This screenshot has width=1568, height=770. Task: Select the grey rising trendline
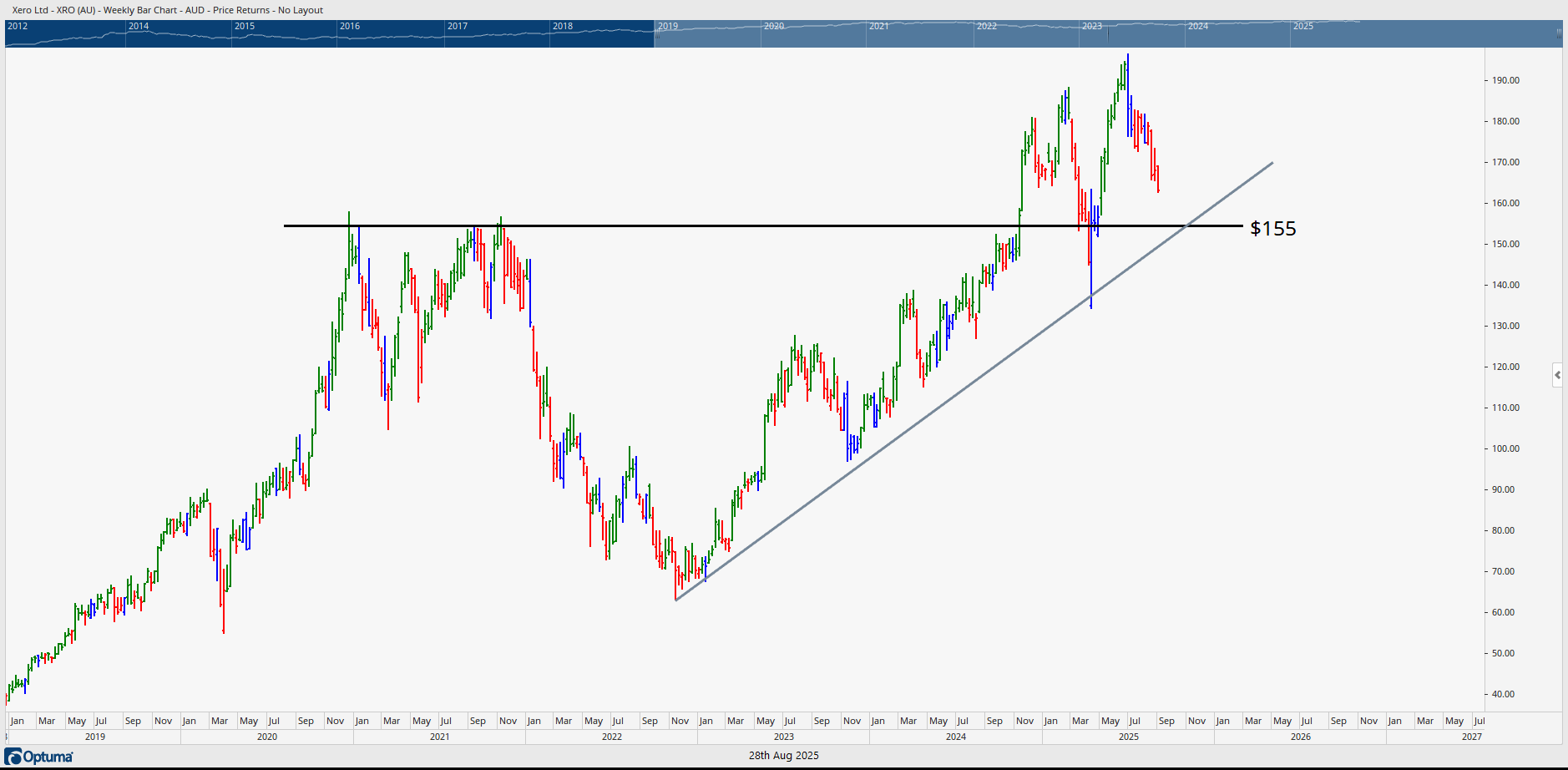click(974, 382)
